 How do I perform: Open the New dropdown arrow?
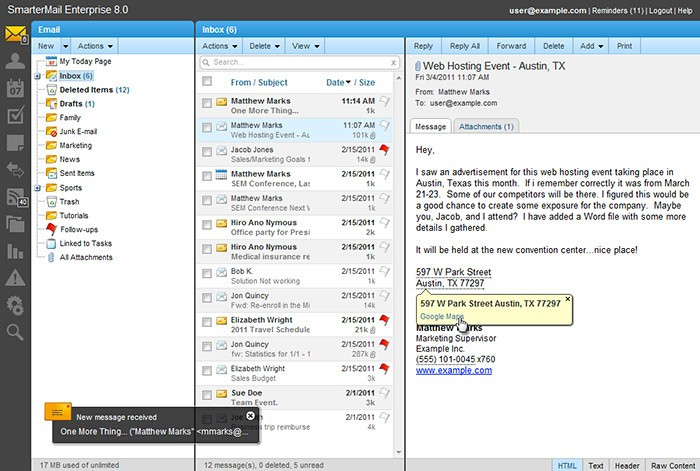[x=66, y=46]
